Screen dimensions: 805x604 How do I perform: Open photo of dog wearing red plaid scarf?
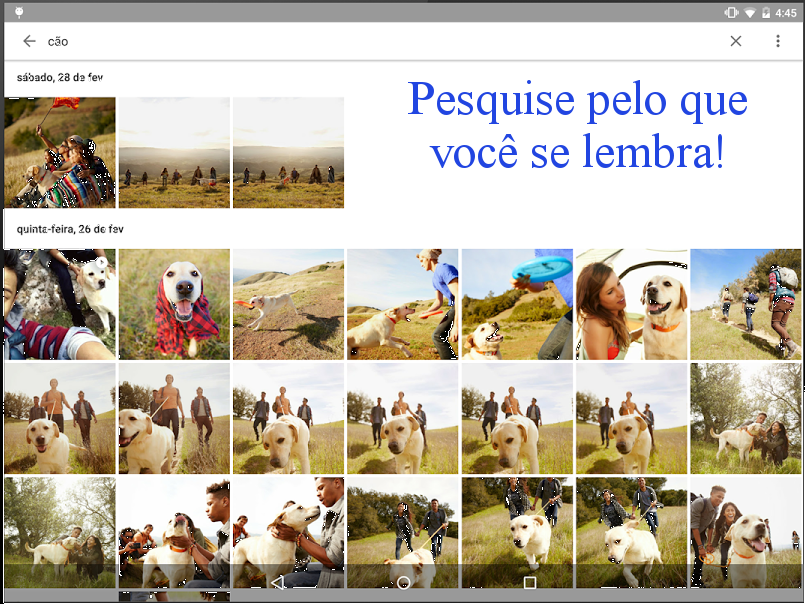click(x=174, y=304)
